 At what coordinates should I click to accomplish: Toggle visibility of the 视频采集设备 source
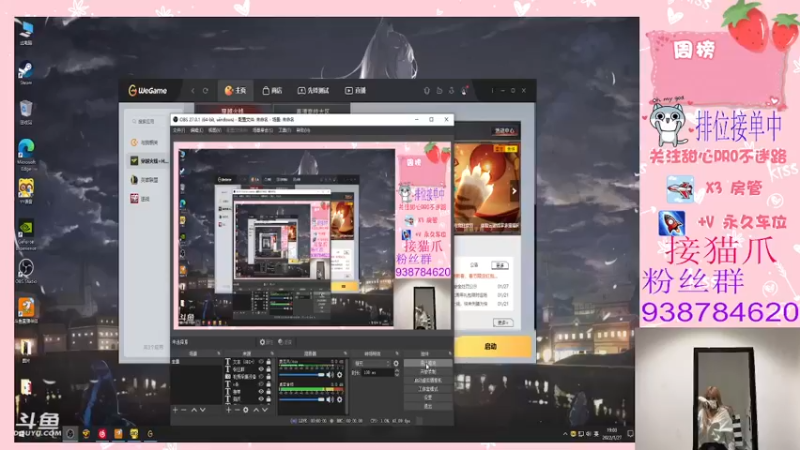[261, 377]
